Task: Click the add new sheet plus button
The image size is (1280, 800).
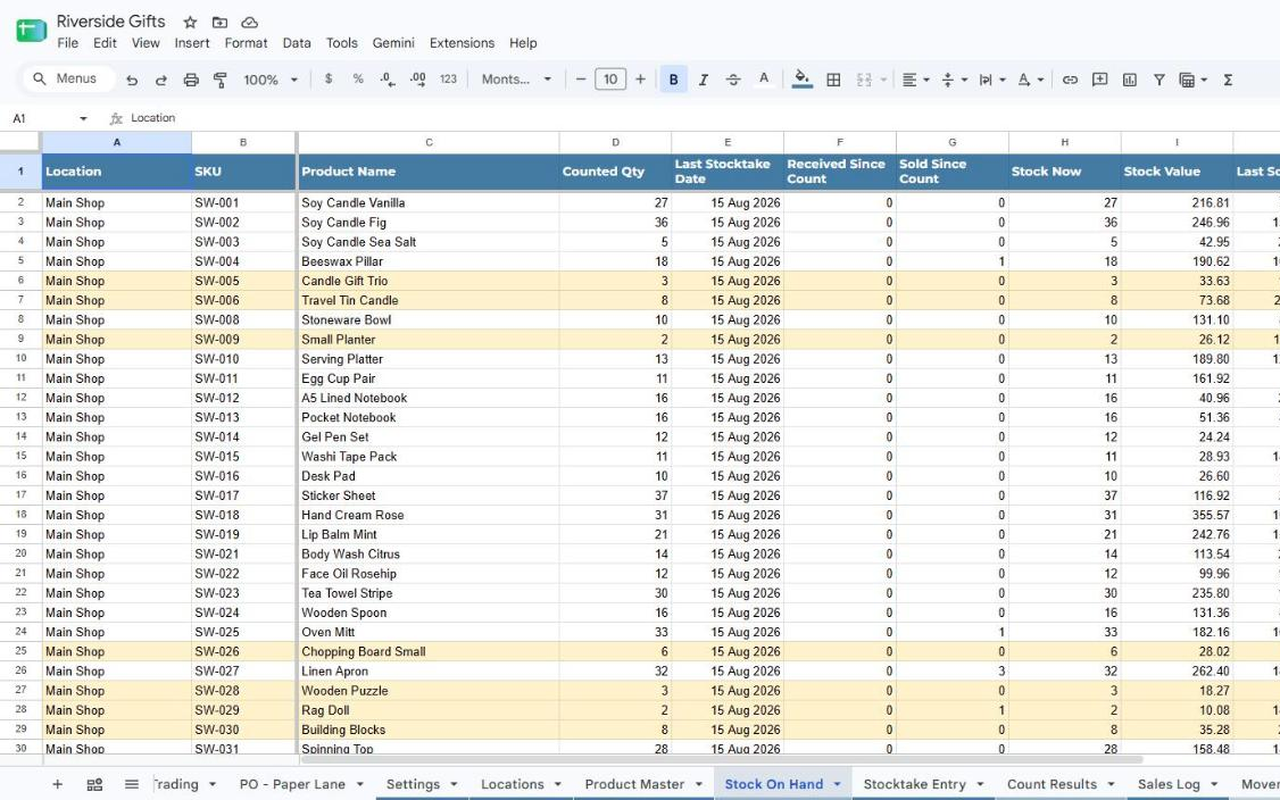Action: pos(57,785)
